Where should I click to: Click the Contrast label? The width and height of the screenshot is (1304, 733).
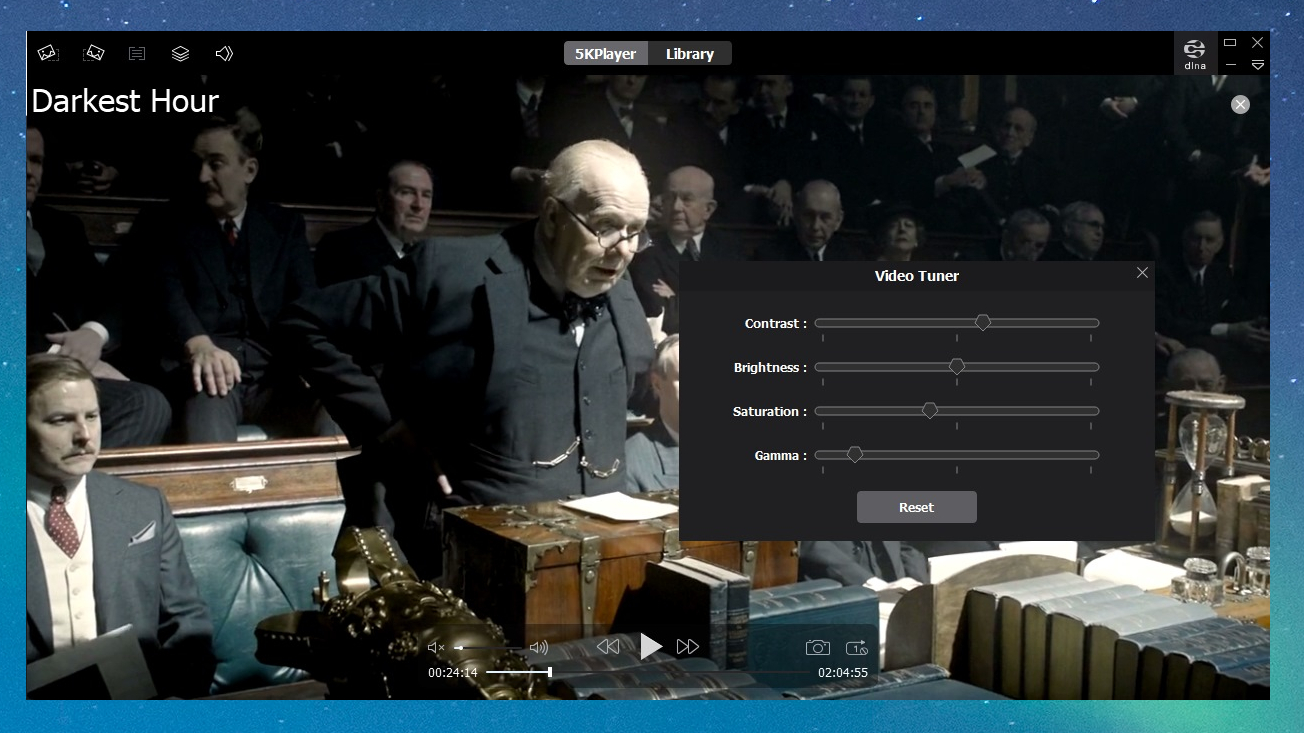[x=775, y=324]
